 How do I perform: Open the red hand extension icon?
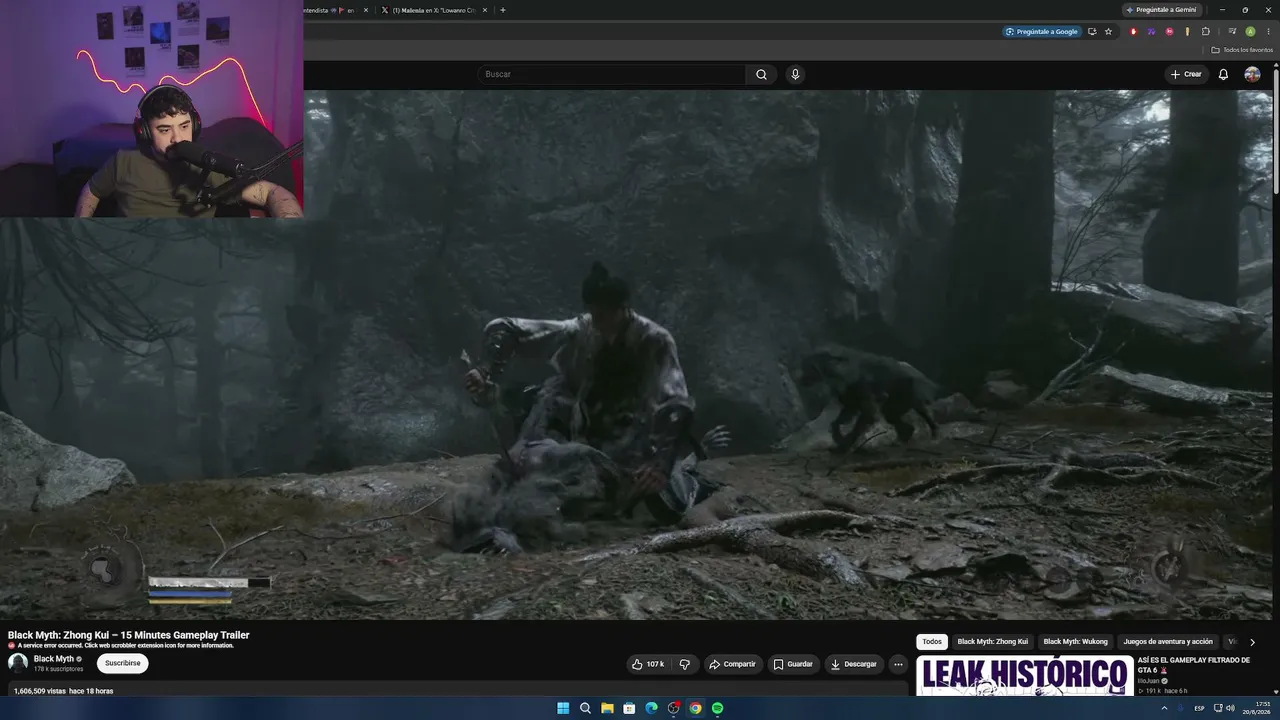click(1133, 31)
